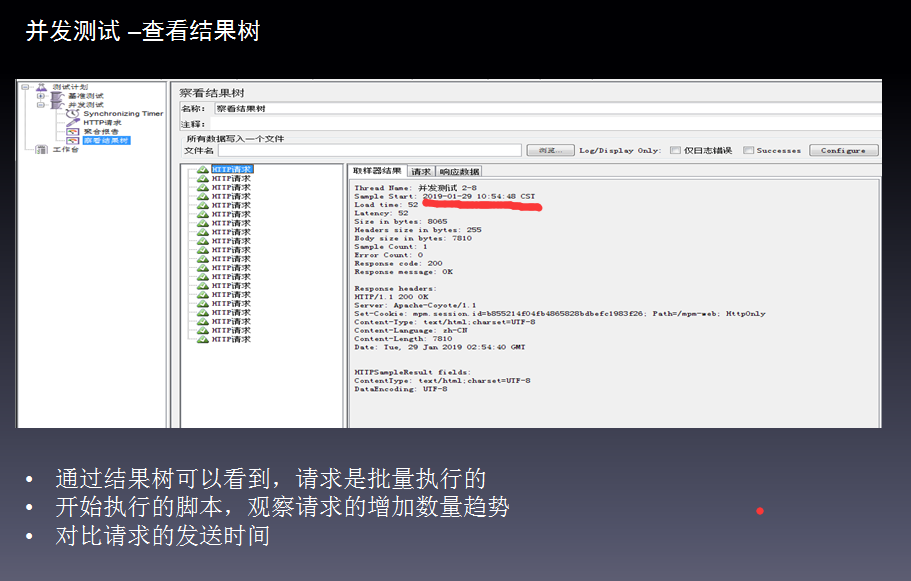Click the 'Response message: OK' line
This screenshot has width=911, height=581.
pos(404,272)
